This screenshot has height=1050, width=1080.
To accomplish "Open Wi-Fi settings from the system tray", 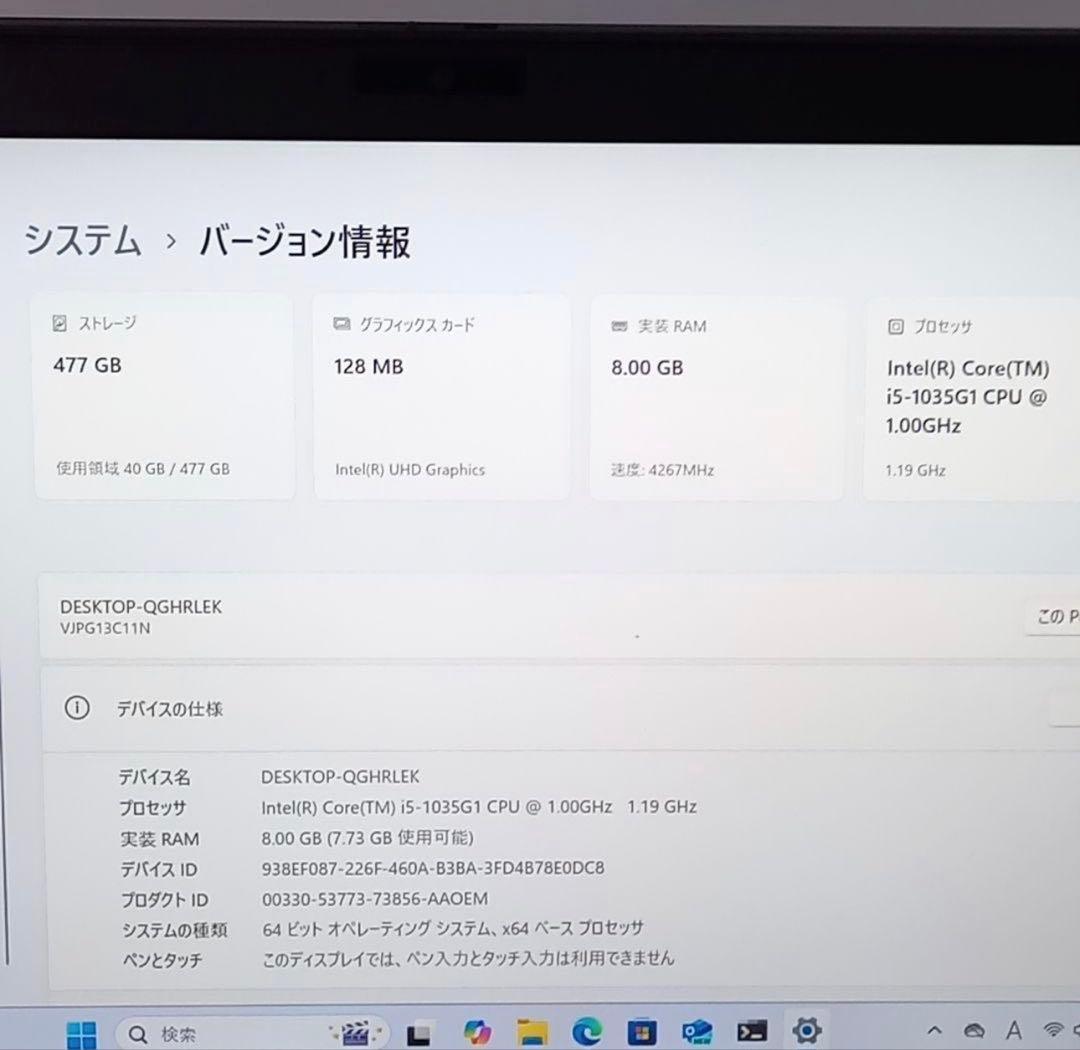I will 1053,1030.
